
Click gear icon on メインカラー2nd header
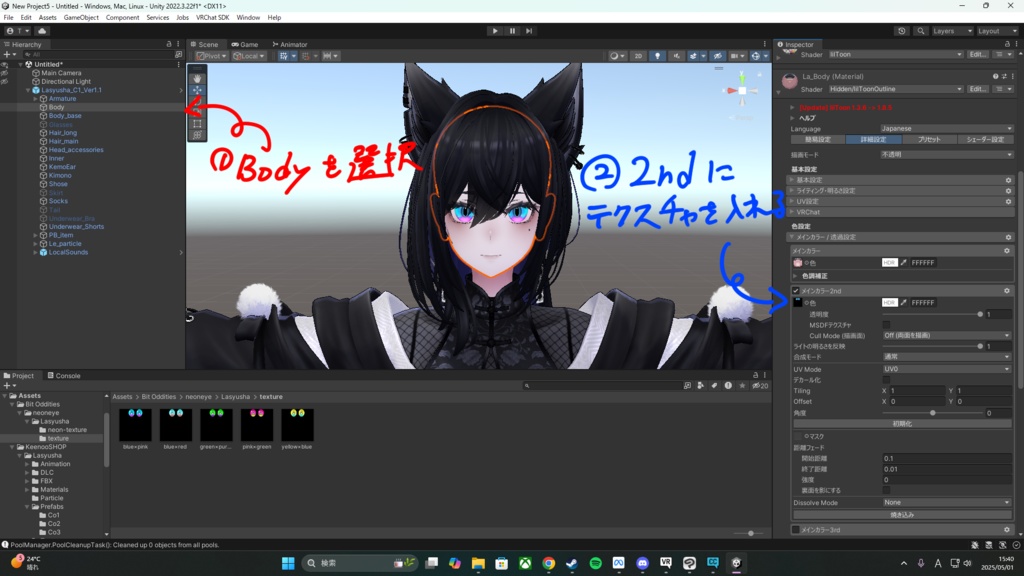(x=1006, y=291)
